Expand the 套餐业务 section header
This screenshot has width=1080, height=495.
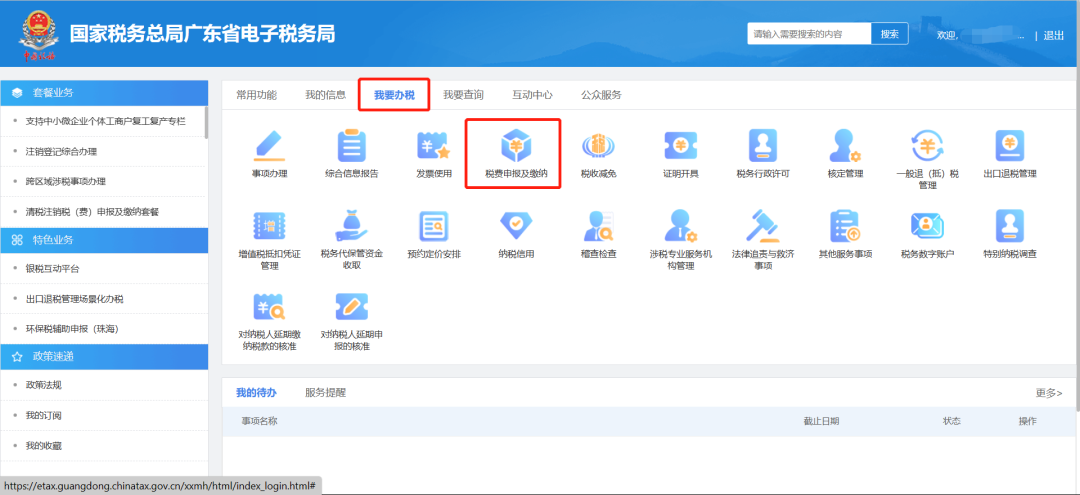pos(105,93)
